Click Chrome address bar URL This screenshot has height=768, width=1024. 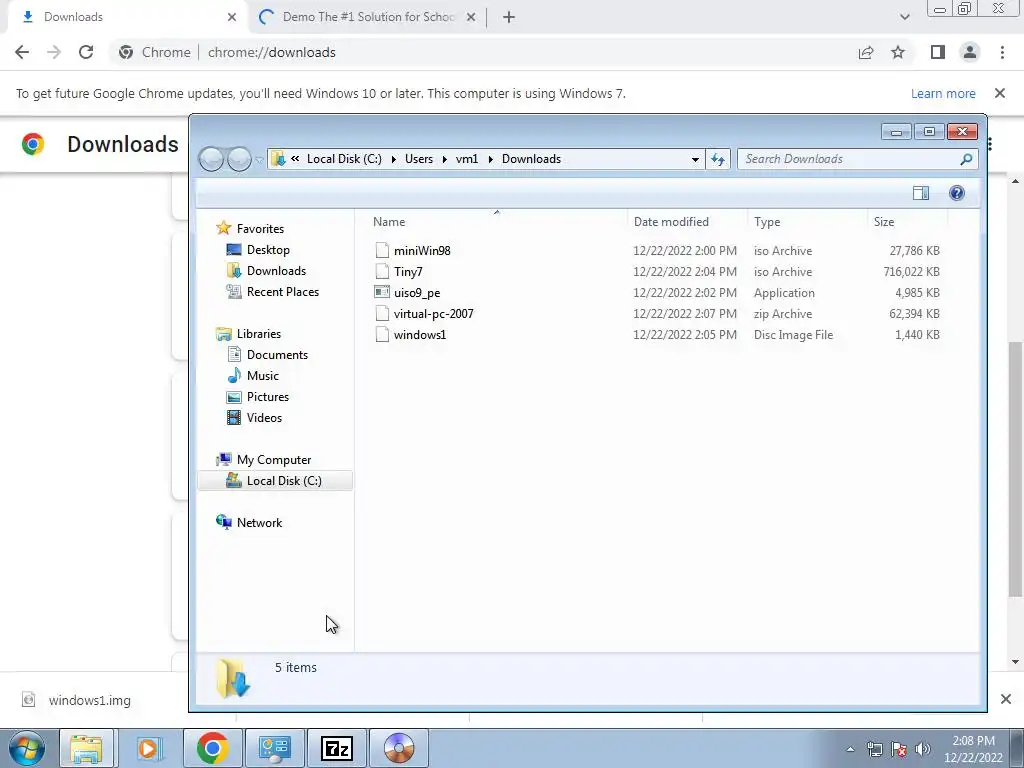click(272, 52)
